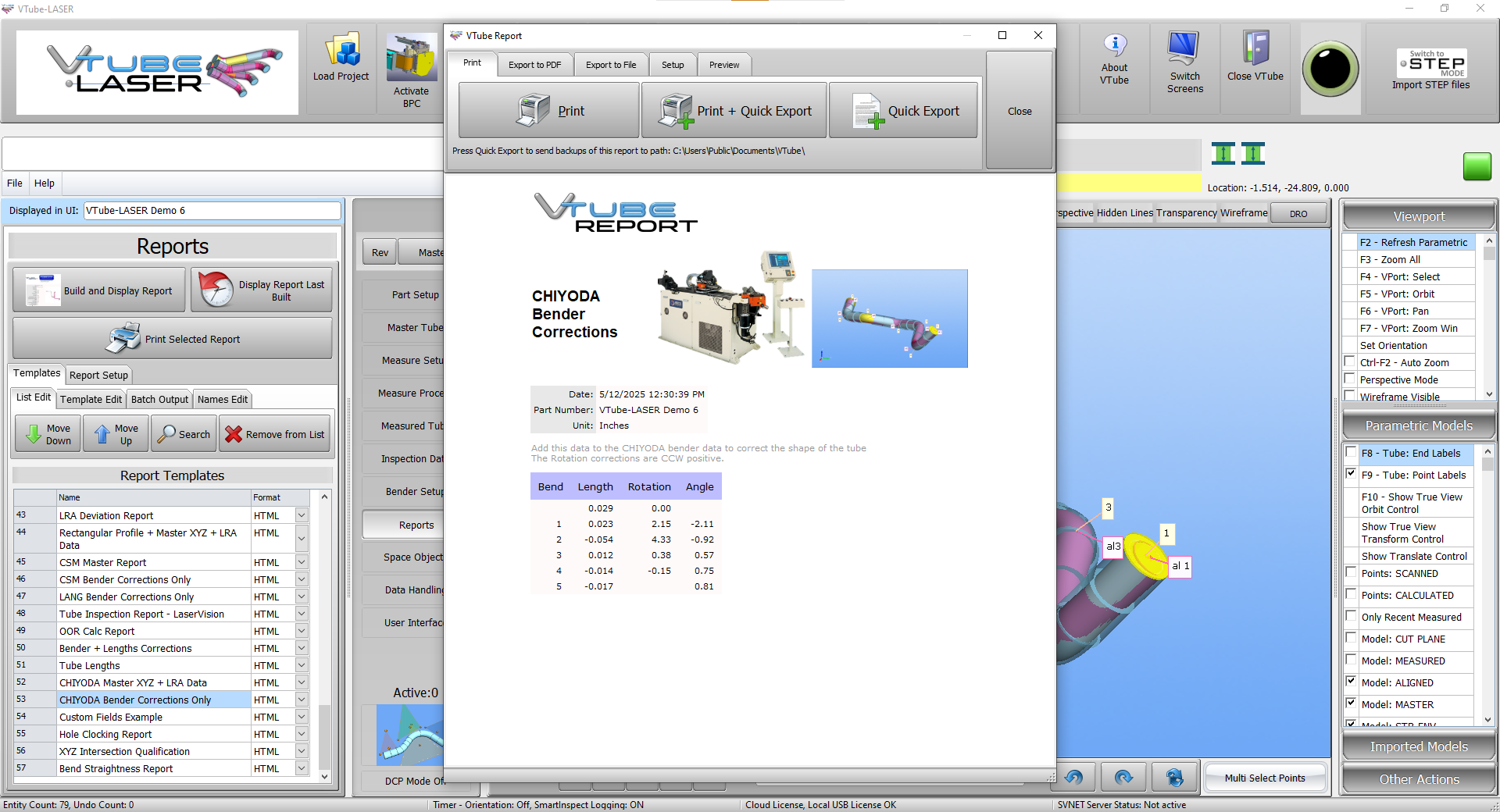Click the Move Down green arrow
The image size is (1500, 812).
point(34,434)
